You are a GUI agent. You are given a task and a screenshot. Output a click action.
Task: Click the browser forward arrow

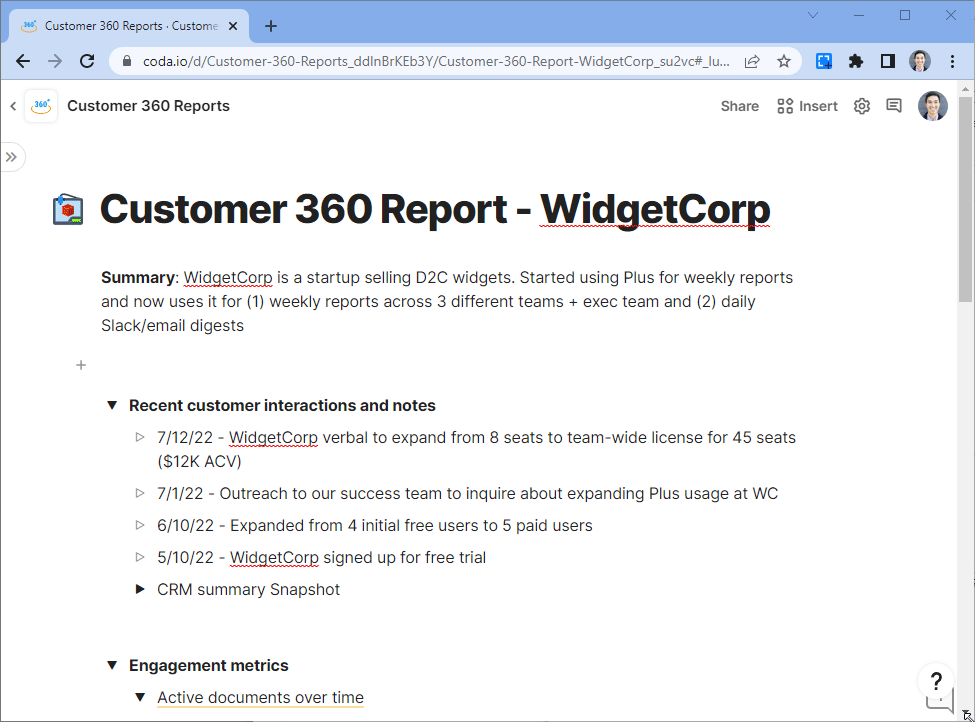(x=55, y=61)
